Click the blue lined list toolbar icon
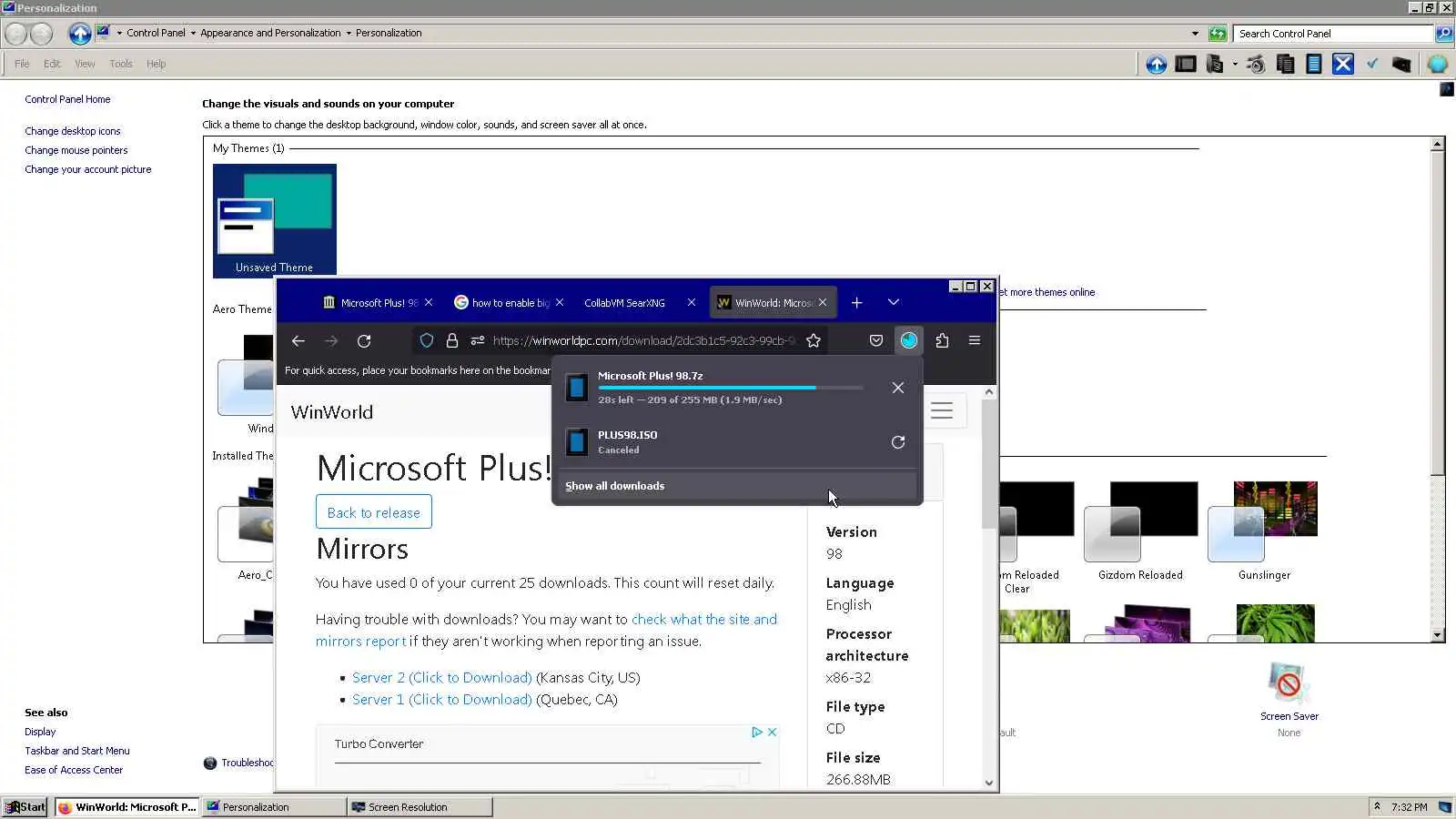 (1314, 64)
